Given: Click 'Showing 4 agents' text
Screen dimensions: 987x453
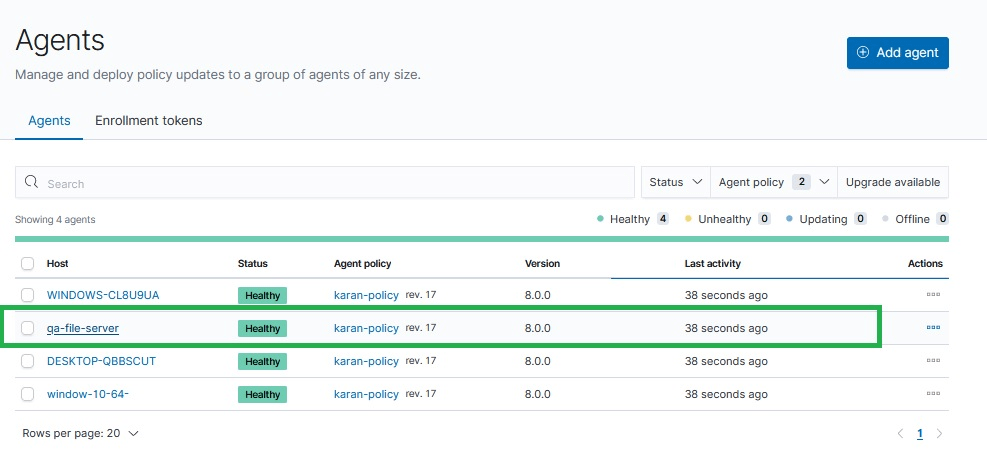Looking at the screenshot, I should (55, 220).
